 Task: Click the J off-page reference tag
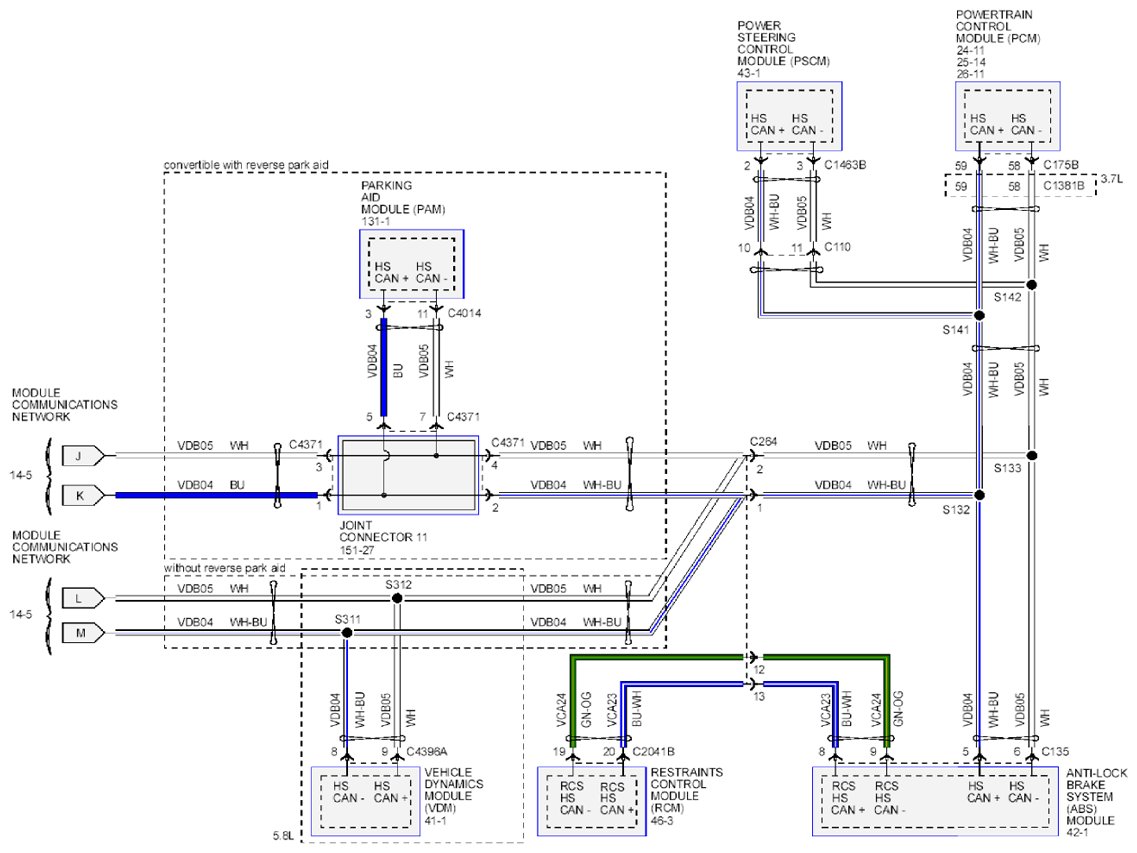83,456
